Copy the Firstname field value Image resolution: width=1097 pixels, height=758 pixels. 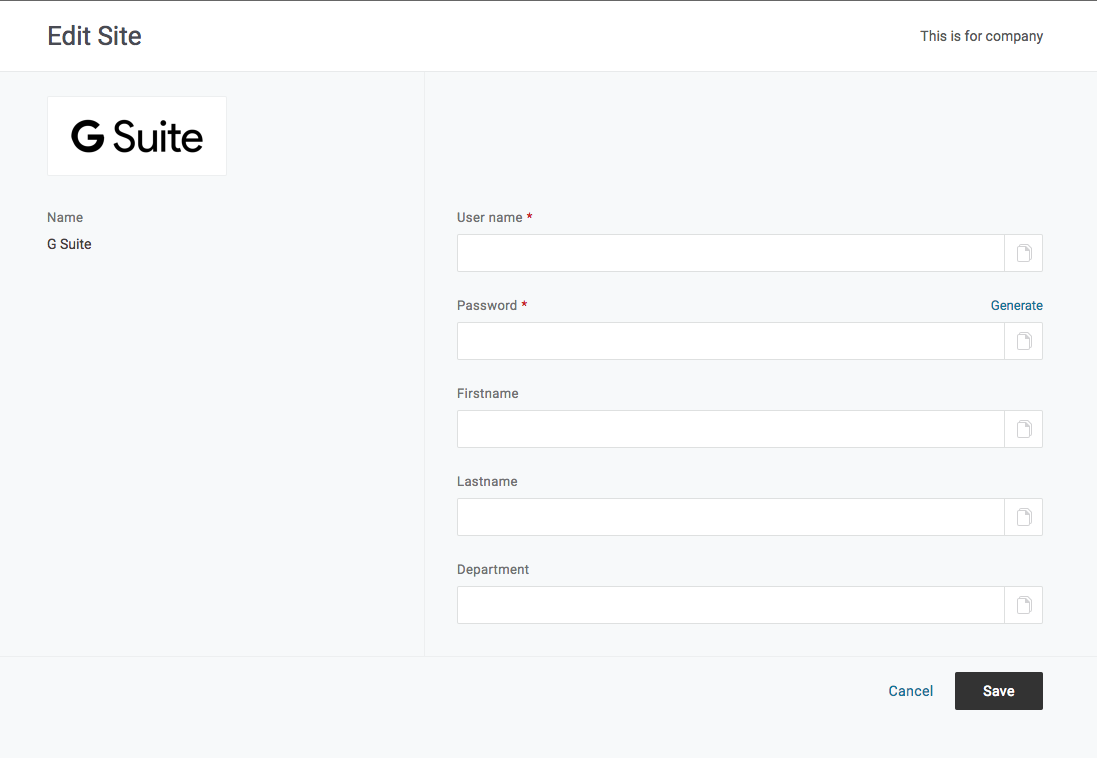pyautogui.click(x=1024, y=429)
